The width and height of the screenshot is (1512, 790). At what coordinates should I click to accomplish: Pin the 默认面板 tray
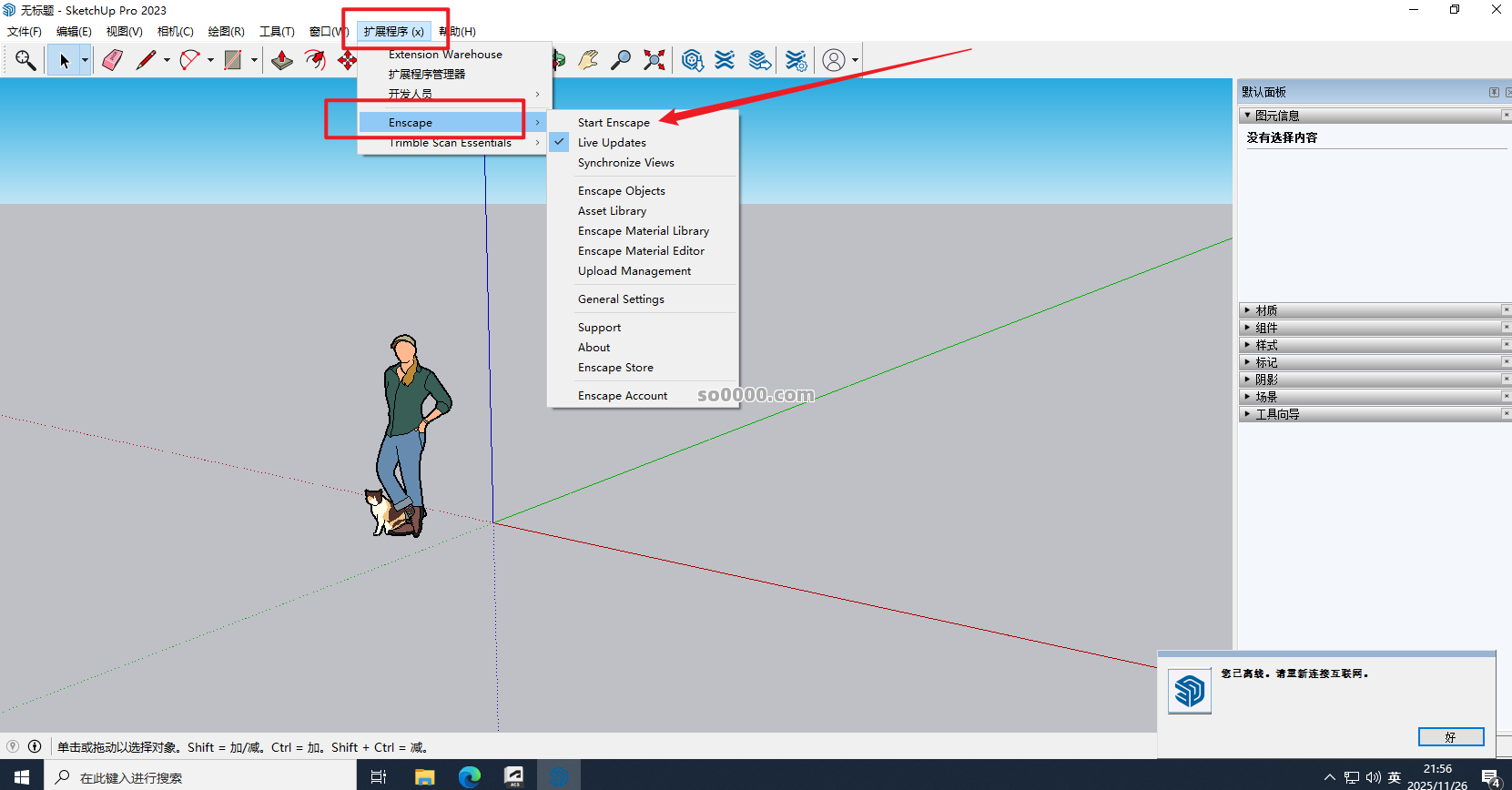pyautogui.click(x=1494, y=92)
